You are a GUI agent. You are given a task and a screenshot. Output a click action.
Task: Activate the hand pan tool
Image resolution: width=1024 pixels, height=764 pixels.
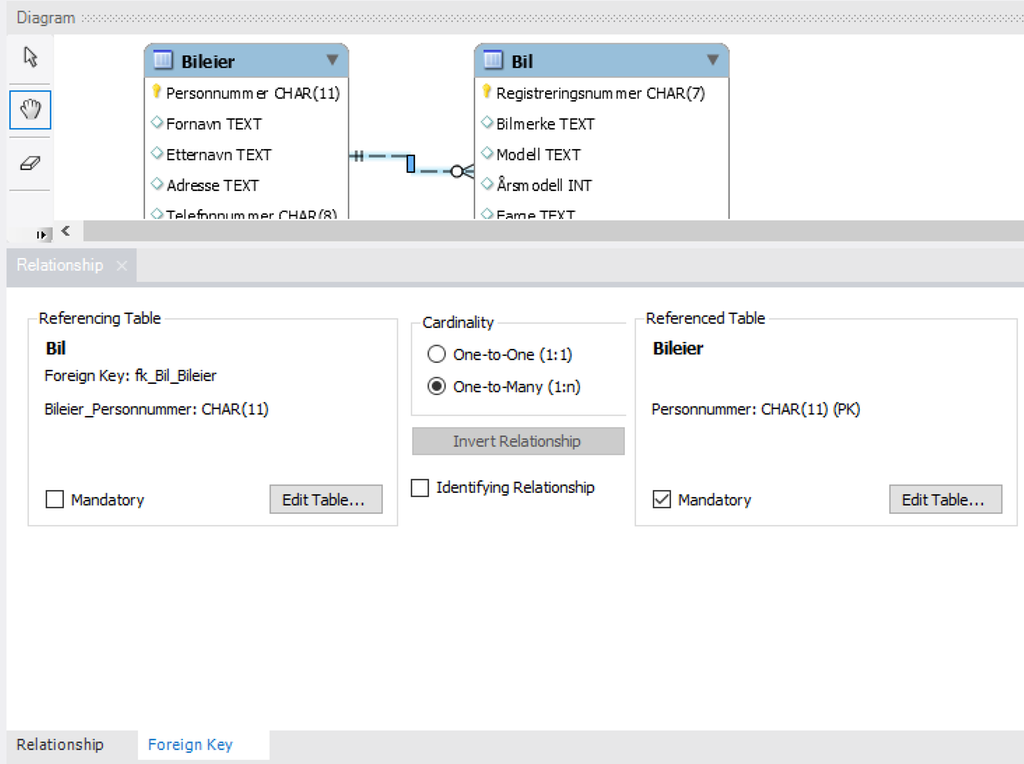tap(29, 110)
